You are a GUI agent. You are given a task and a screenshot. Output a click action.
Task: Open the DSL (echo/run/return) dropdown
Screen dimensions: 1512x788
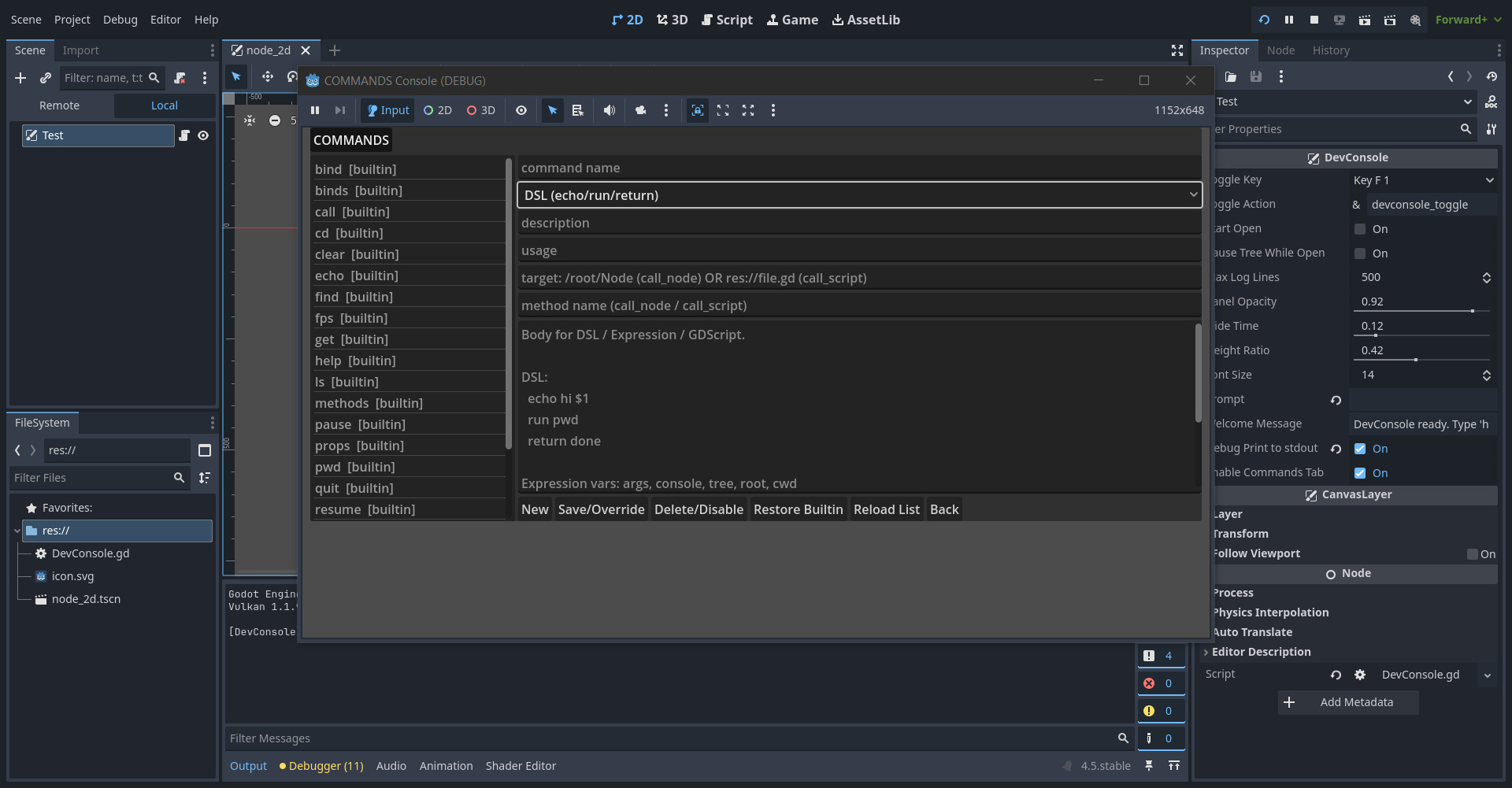859,195
